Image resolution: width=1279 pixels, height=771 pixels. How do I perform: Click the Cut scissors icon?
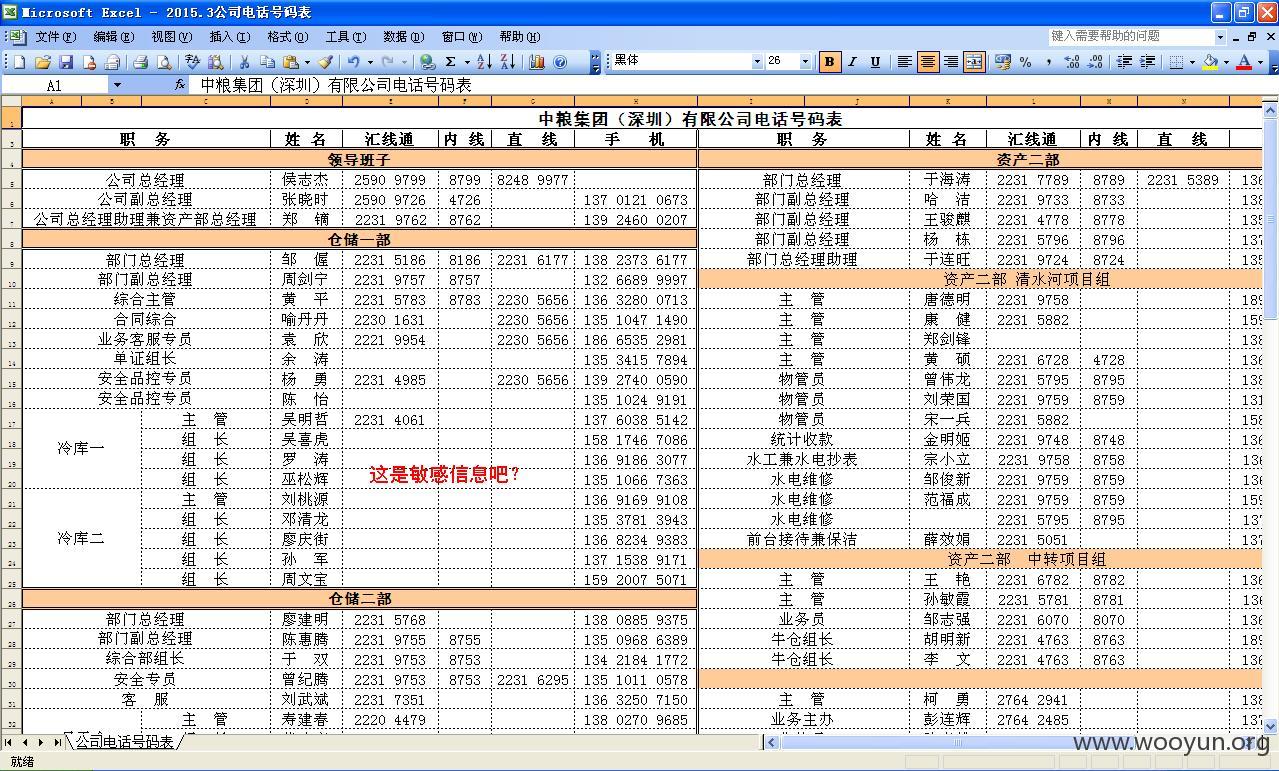coord(243,62)
